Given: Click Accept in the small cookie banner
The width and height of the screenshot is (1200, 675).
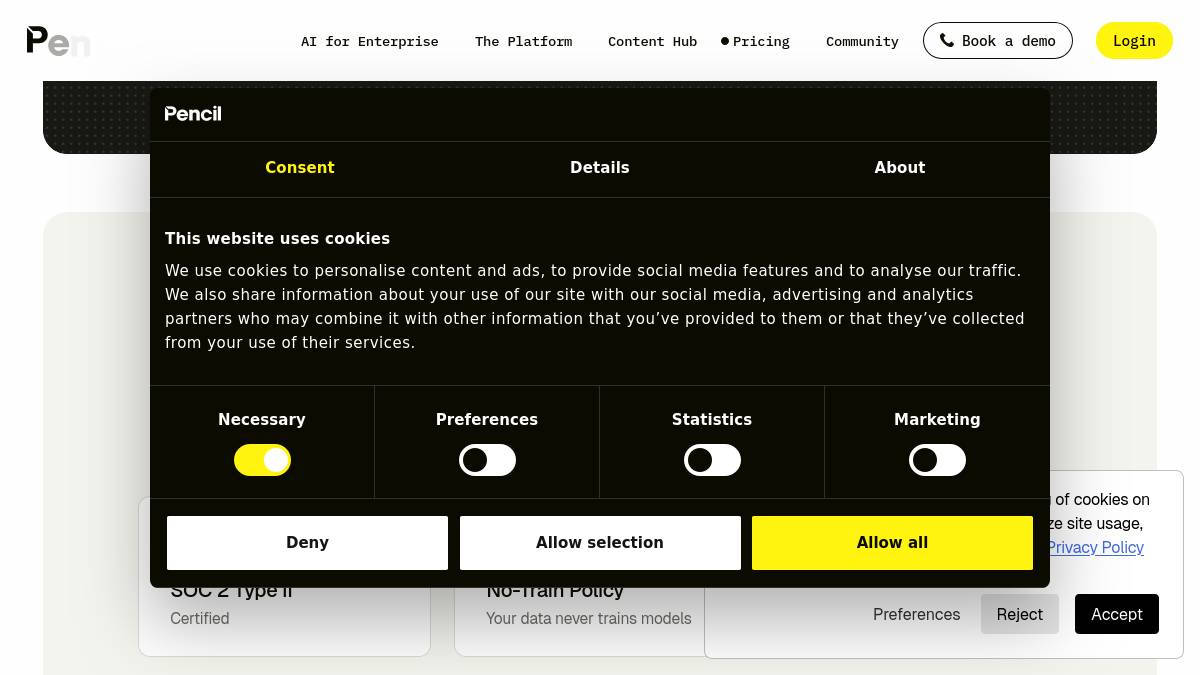Looking at the screenshot, I should [x=1117, y=614].
